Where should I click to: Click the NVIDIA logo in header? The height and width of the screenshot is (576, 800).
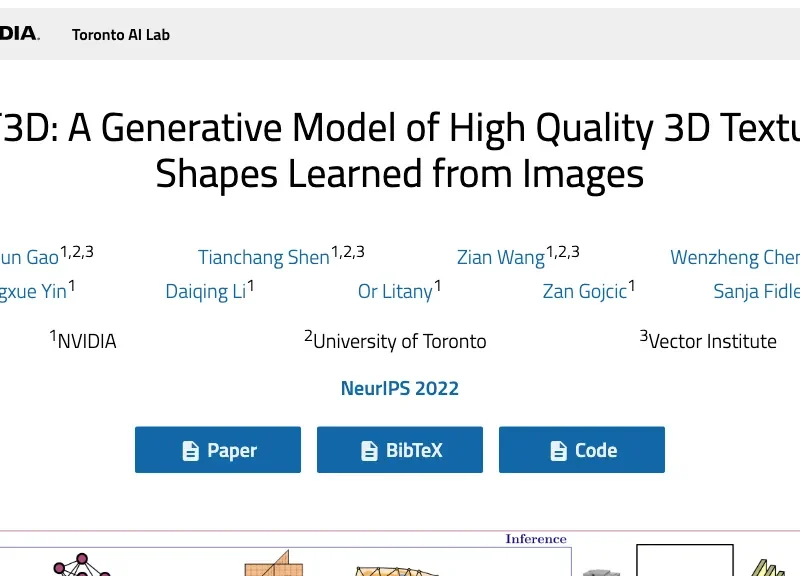pyautogui.click(x=18, y=34)
